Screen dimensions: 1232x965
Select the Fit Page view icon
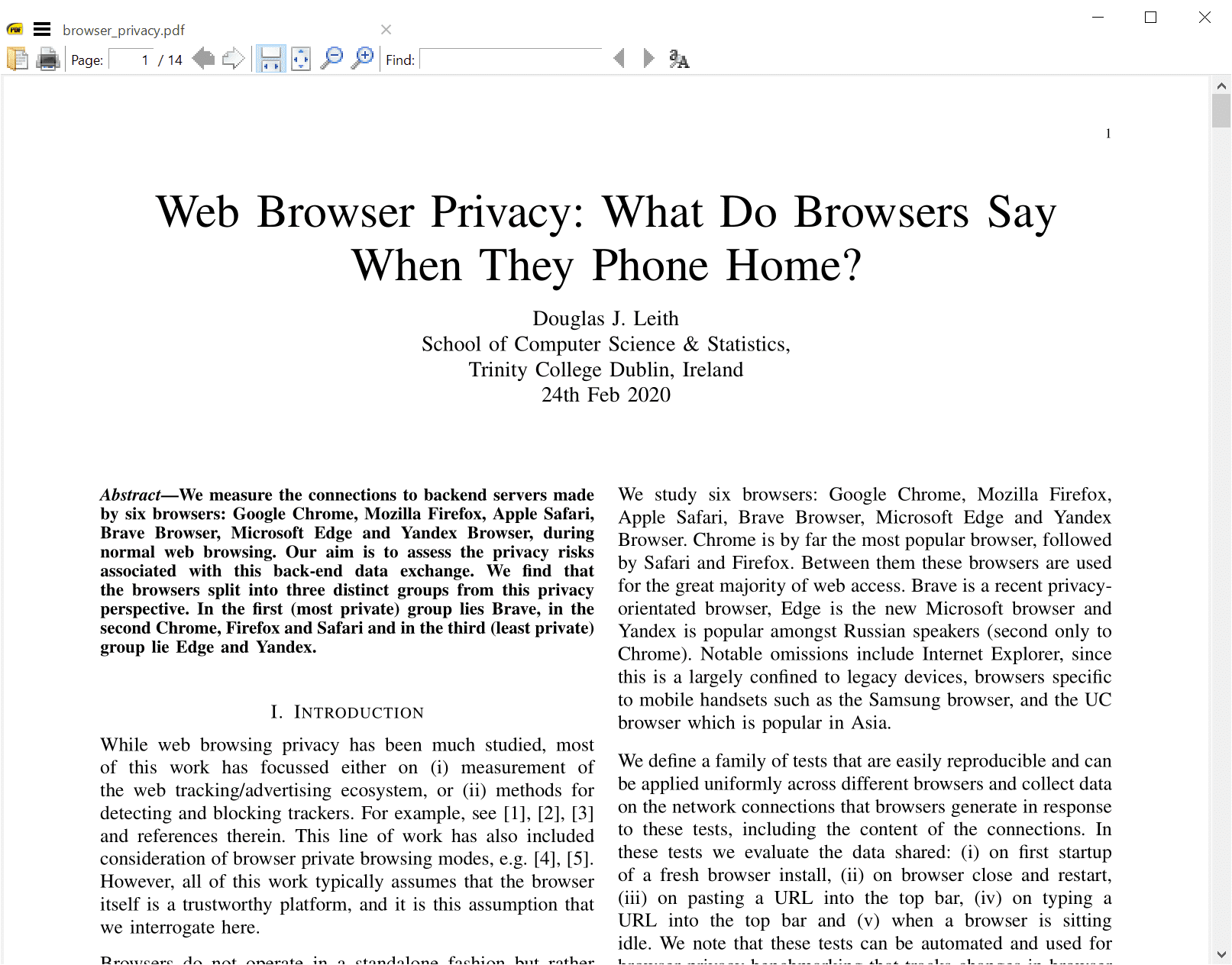pyautogui.click(x=301, y=59)
